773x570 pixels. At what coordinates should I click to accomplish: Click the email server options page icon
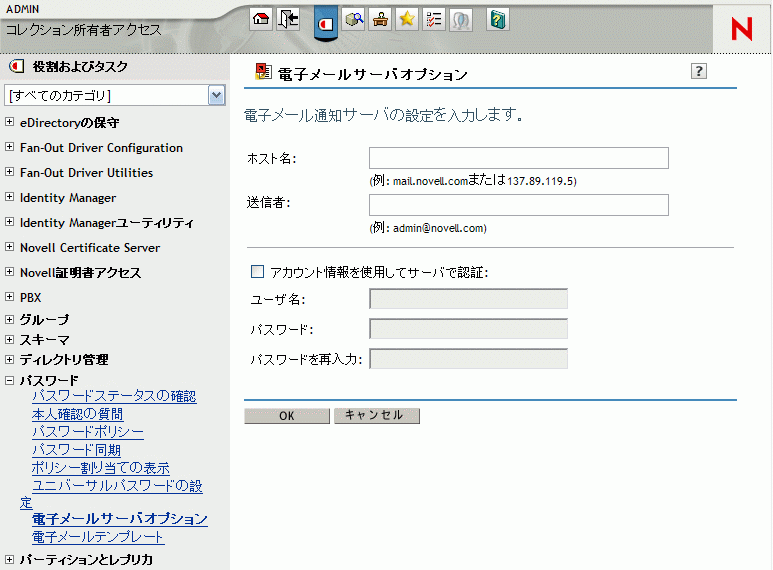(x=263, y=72)
